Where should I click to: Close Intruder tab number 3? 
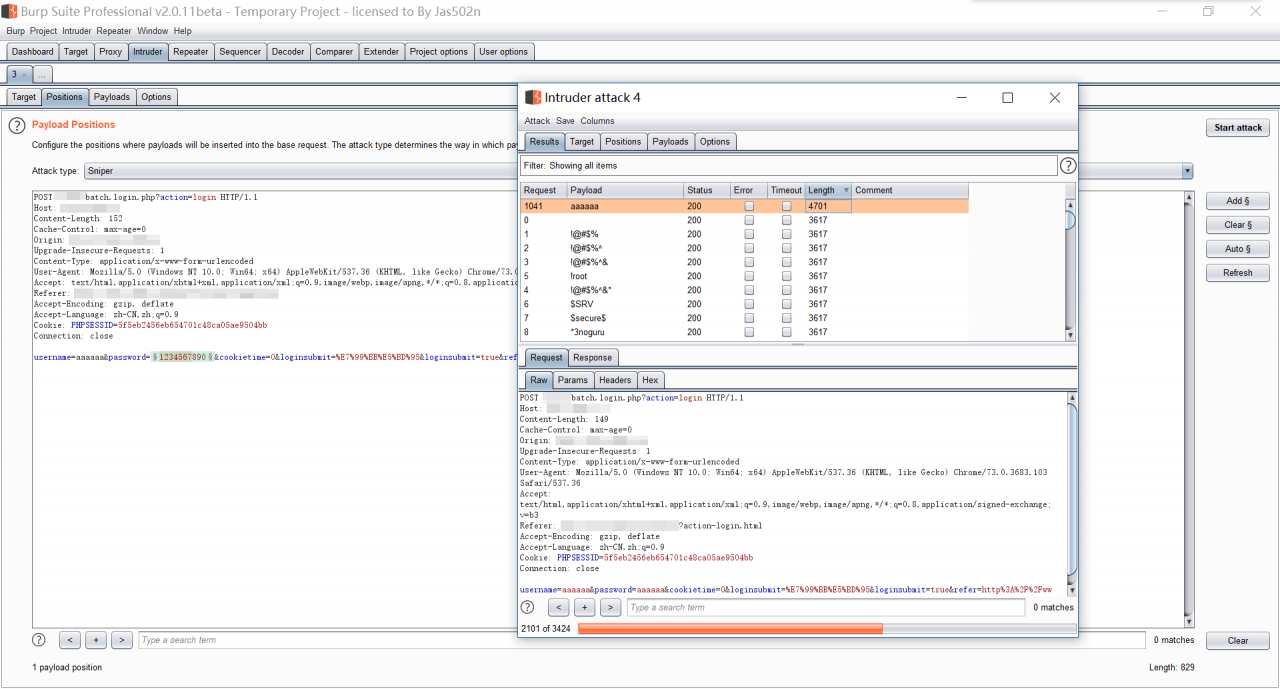point(24,75)
